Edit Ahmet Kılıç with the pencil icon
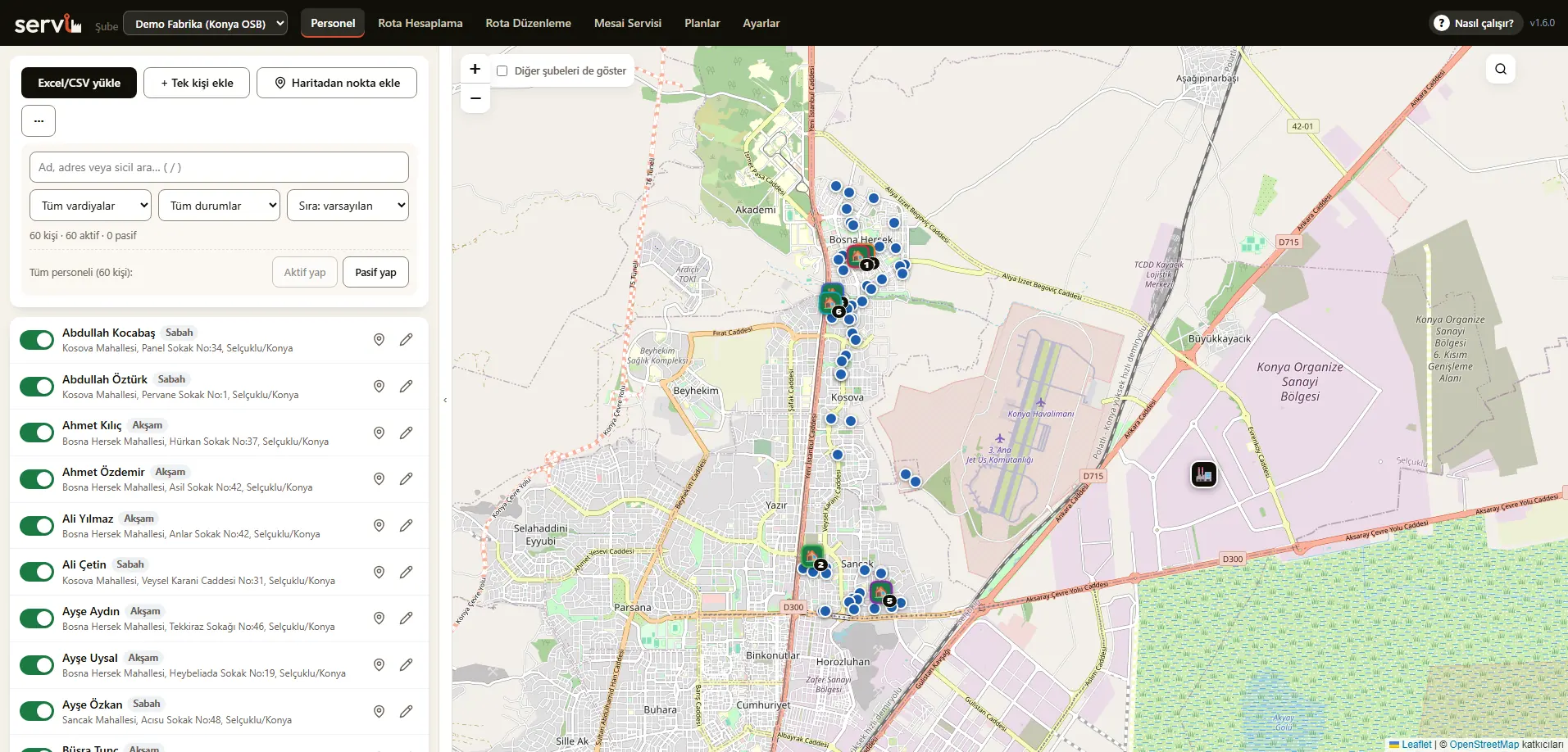Viewport: 1568px width, 752px height. pyautogui.click(x=406, y=433)
